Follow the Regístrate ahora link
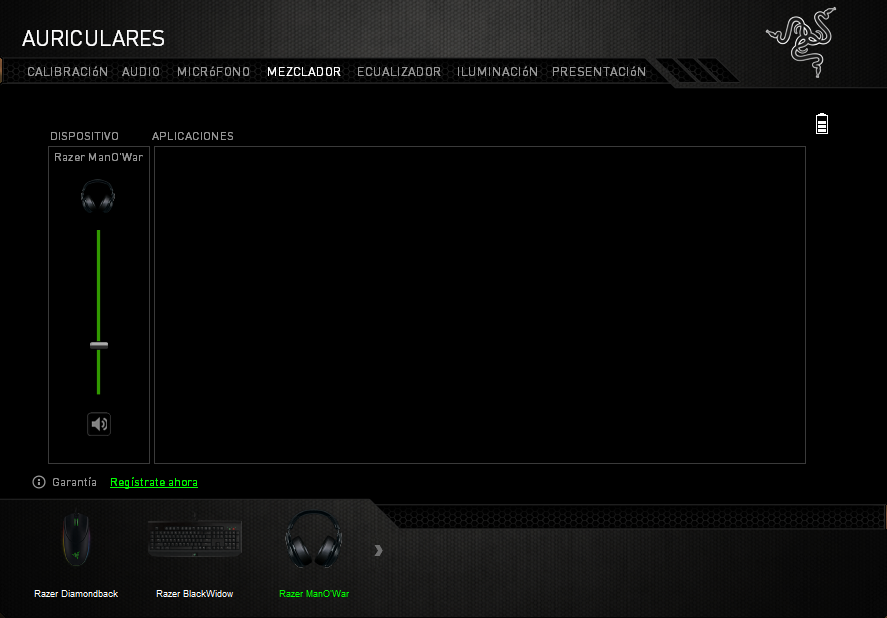887x618 pixels. (x=154, y=482)
